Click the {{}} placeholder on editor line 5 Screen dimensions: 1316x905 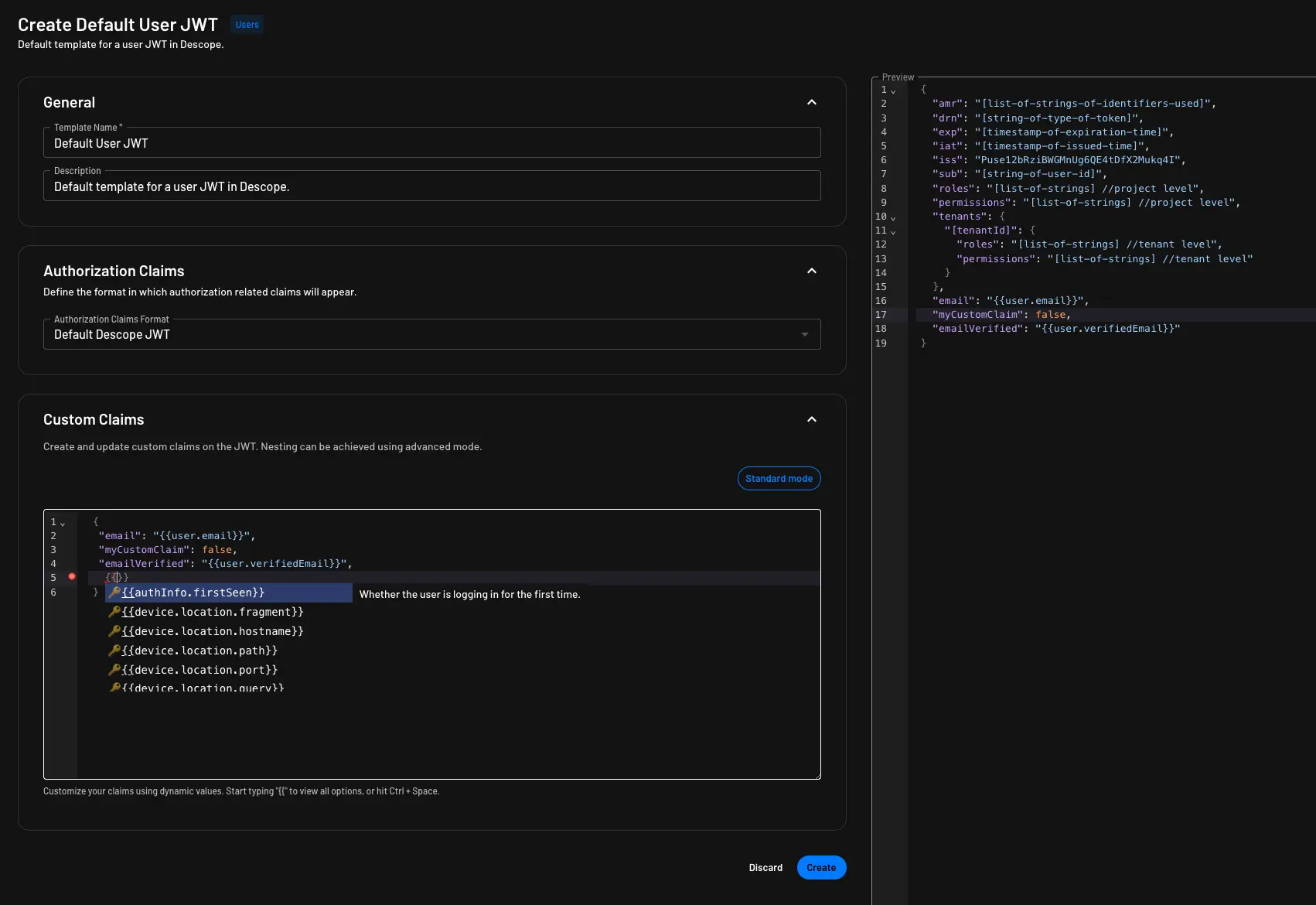(x=117, y=578)
